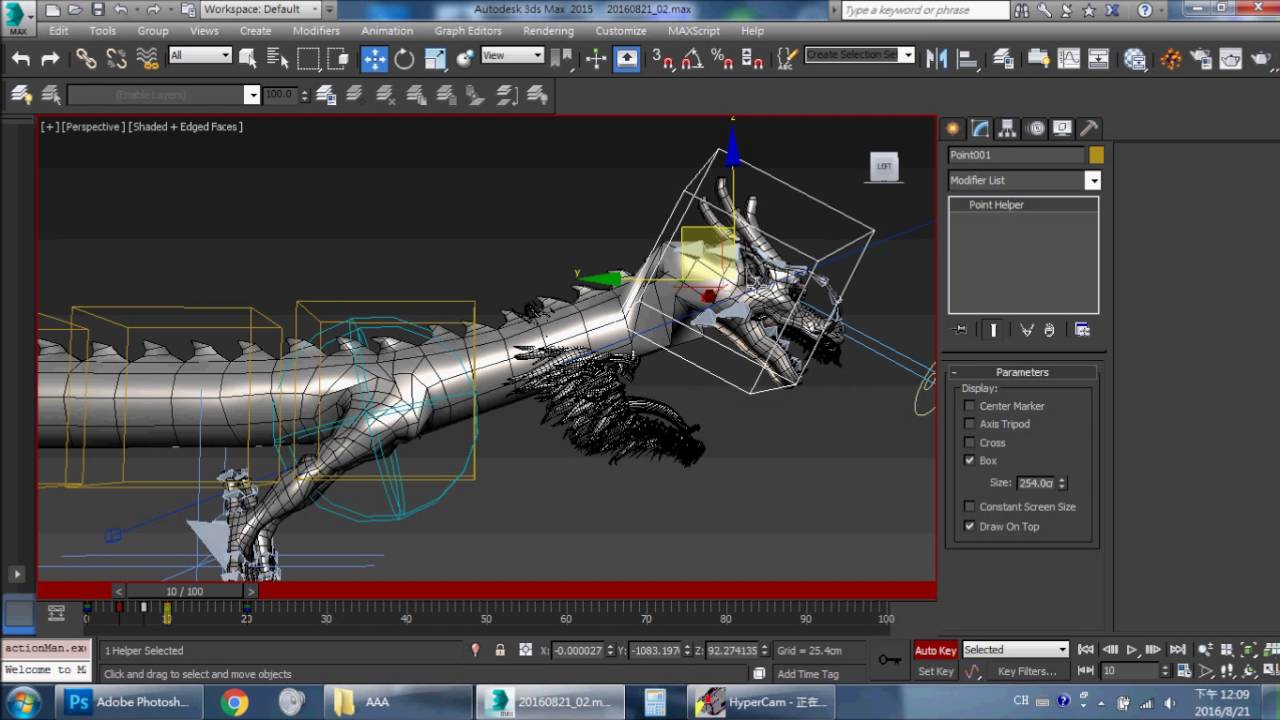Viewport: 1280px width, 720px height.
Task: Open the reference coordinate 'View' dropdown
Action: 511,55
